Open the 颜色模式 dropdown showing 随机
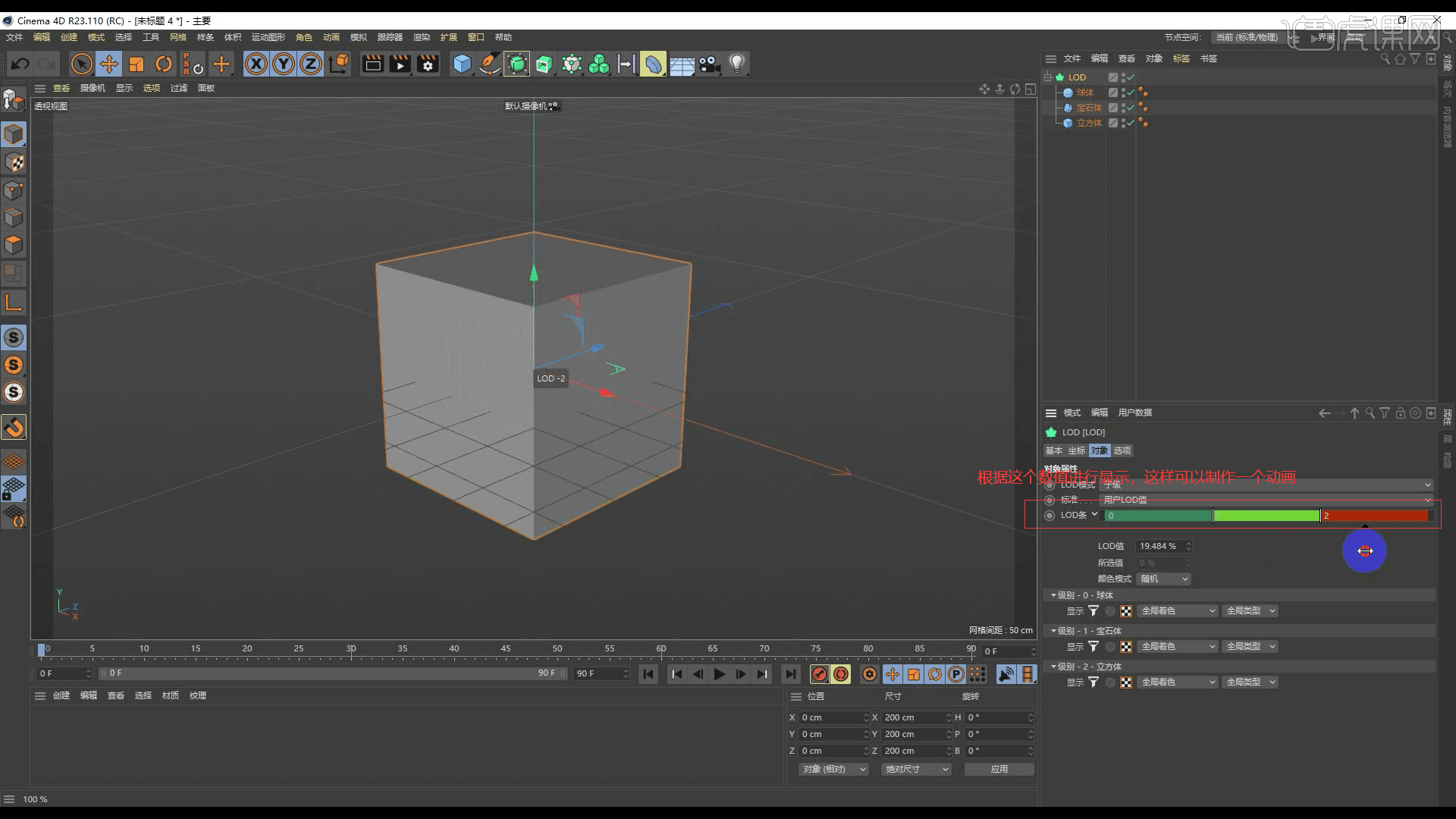1456x819 pixels. 1163,579
